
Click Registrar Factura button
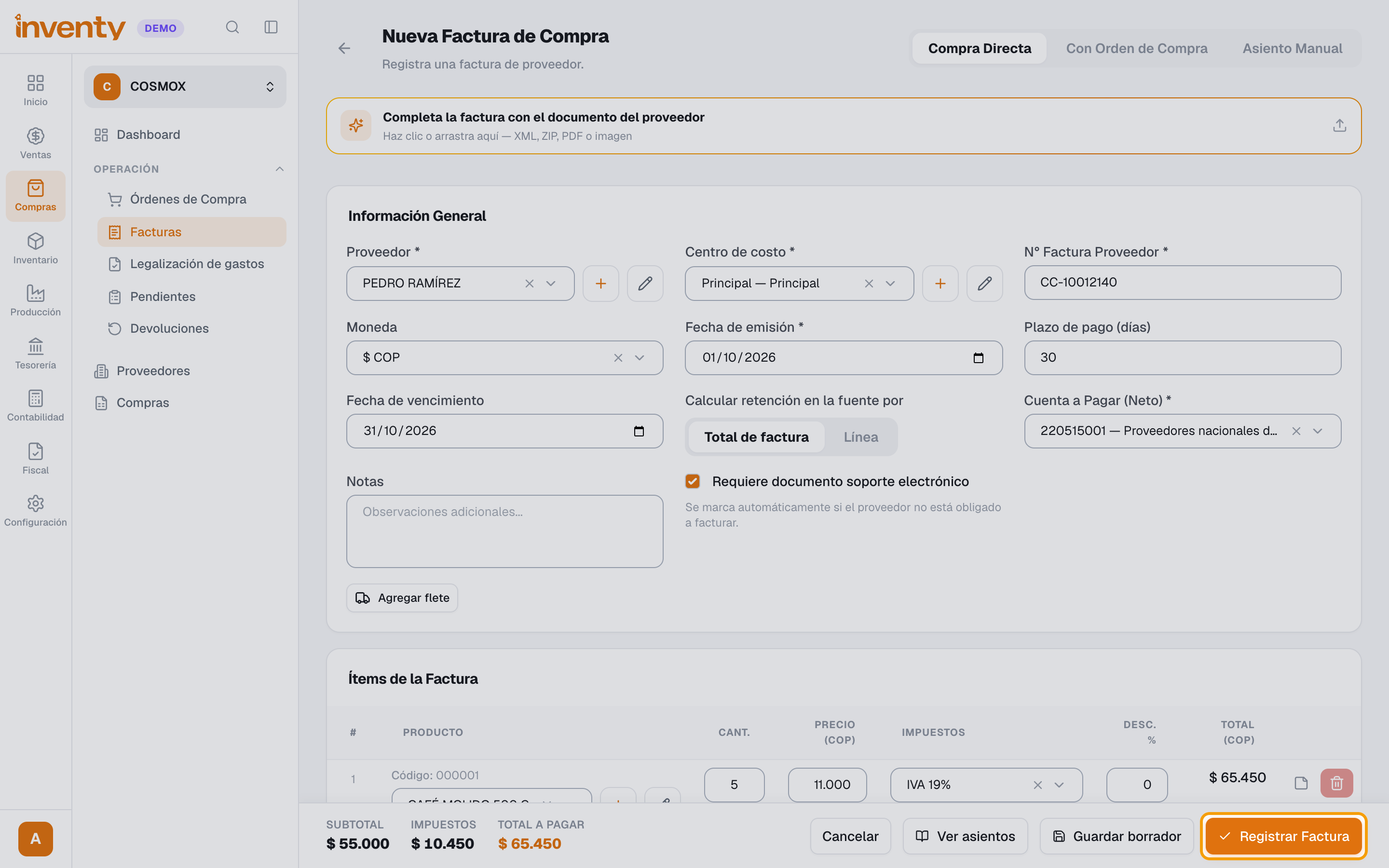pyautogui.click(x=1283, y=837)
